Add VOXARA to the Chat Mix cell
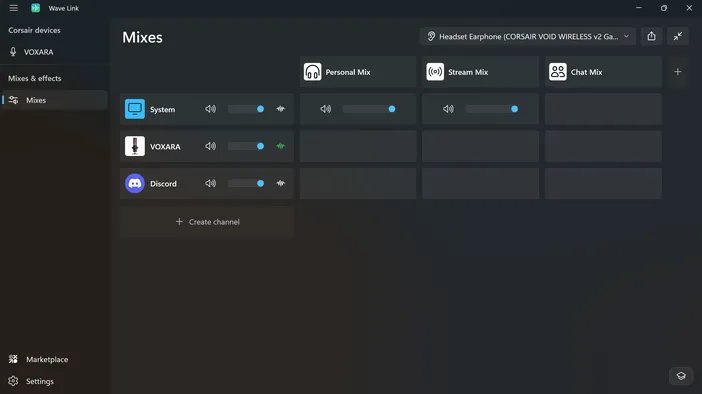The width and height of the screenshot is (702, 394). point(603,146)
